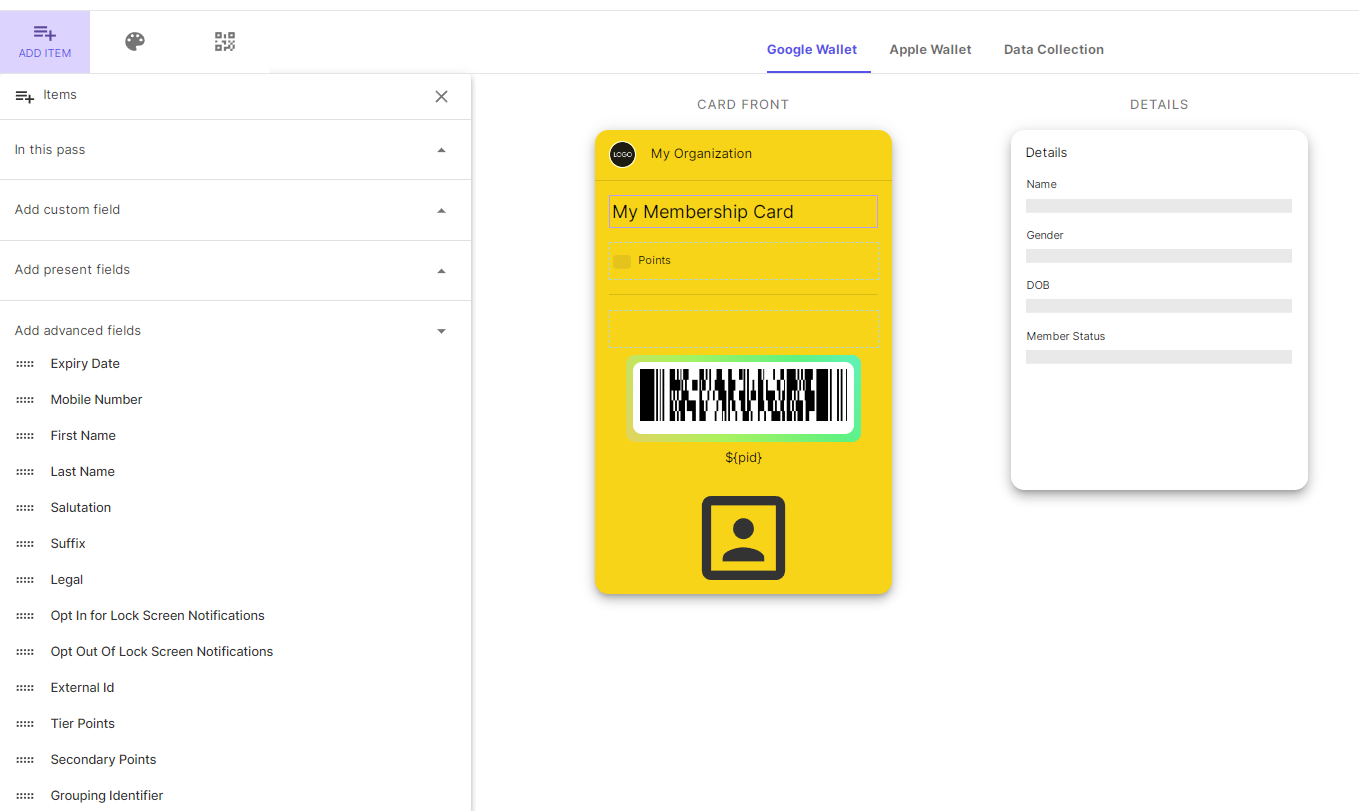This screenshot has height=811, width=1359.
Task: Grab the drag handle for First Name
Action: click(25, 436)
